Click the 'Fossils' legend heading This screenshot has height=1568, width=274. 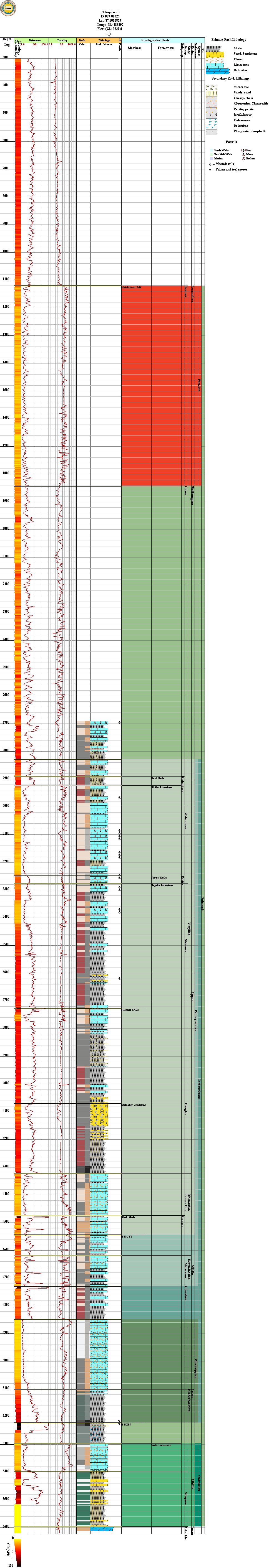(231, 142)
